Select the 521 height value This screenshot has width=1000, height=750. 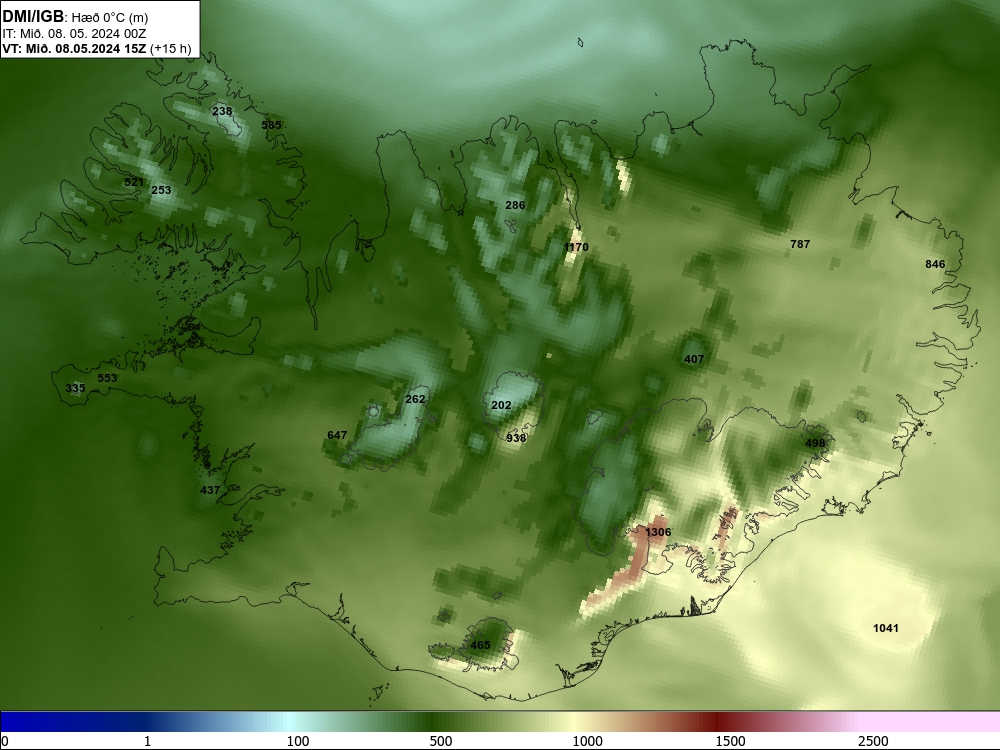click(134, 182)
